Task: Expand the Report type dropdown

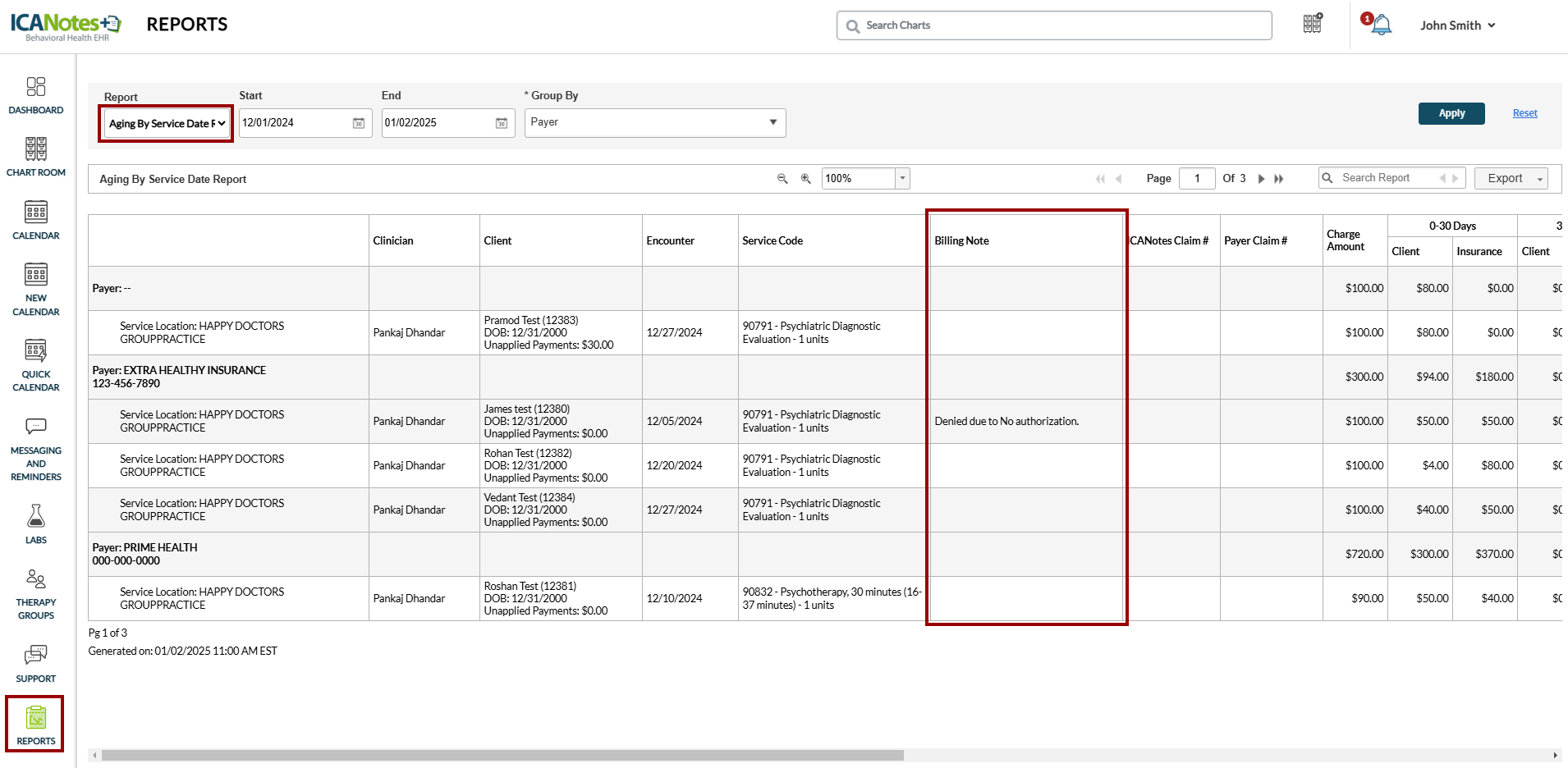Action: click(x=167, y=124)
